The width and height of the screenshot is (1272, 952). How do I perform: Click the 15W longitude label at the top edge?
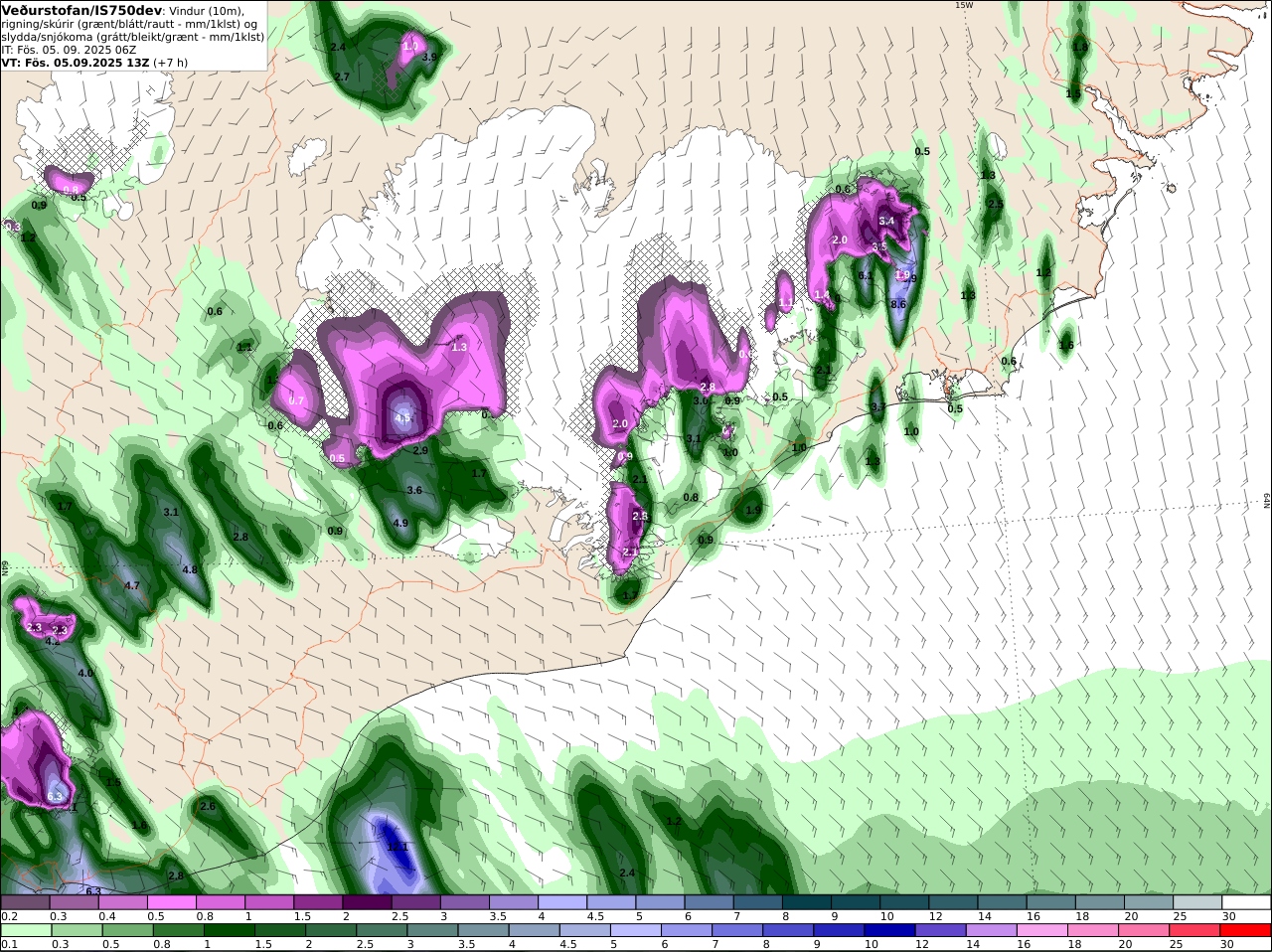point(963,5)
